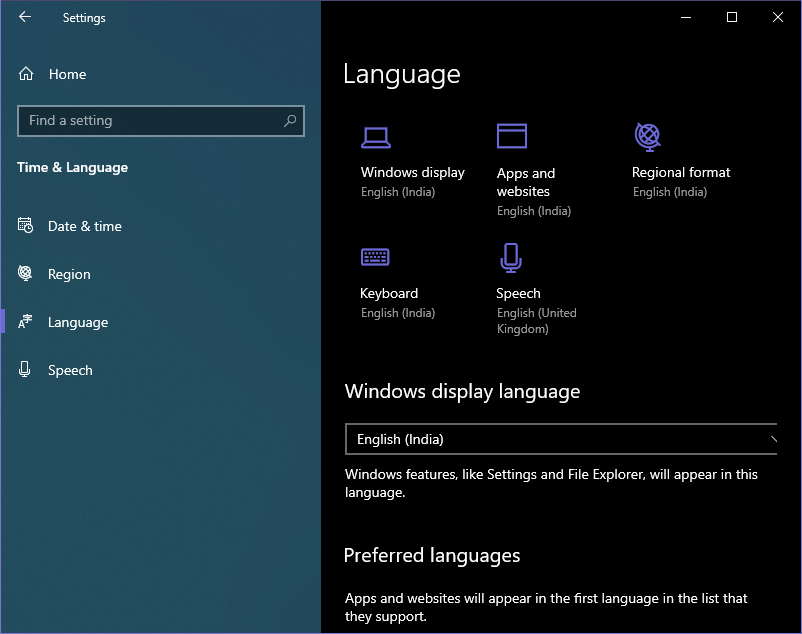Click the Regional format globe icon
The image size is (802, 634).
coord(648,135)
